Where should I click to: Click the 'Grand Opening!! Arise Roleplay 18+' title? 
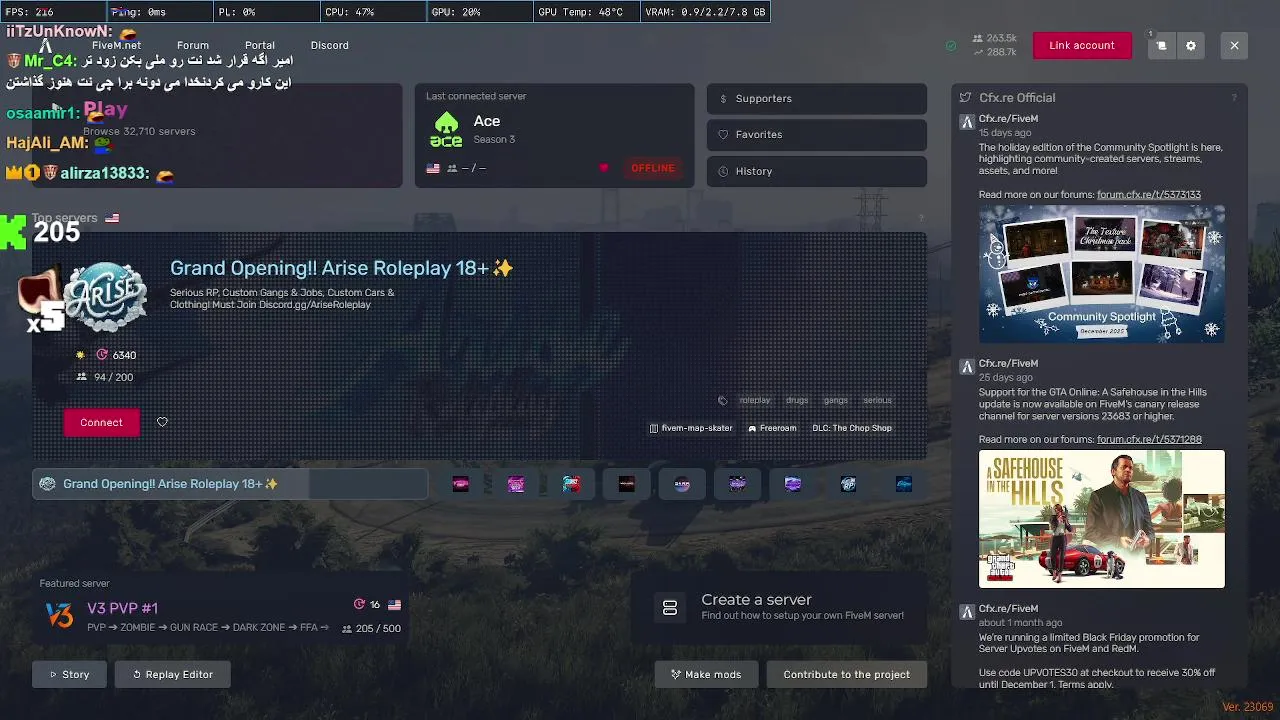pos(341,268)
